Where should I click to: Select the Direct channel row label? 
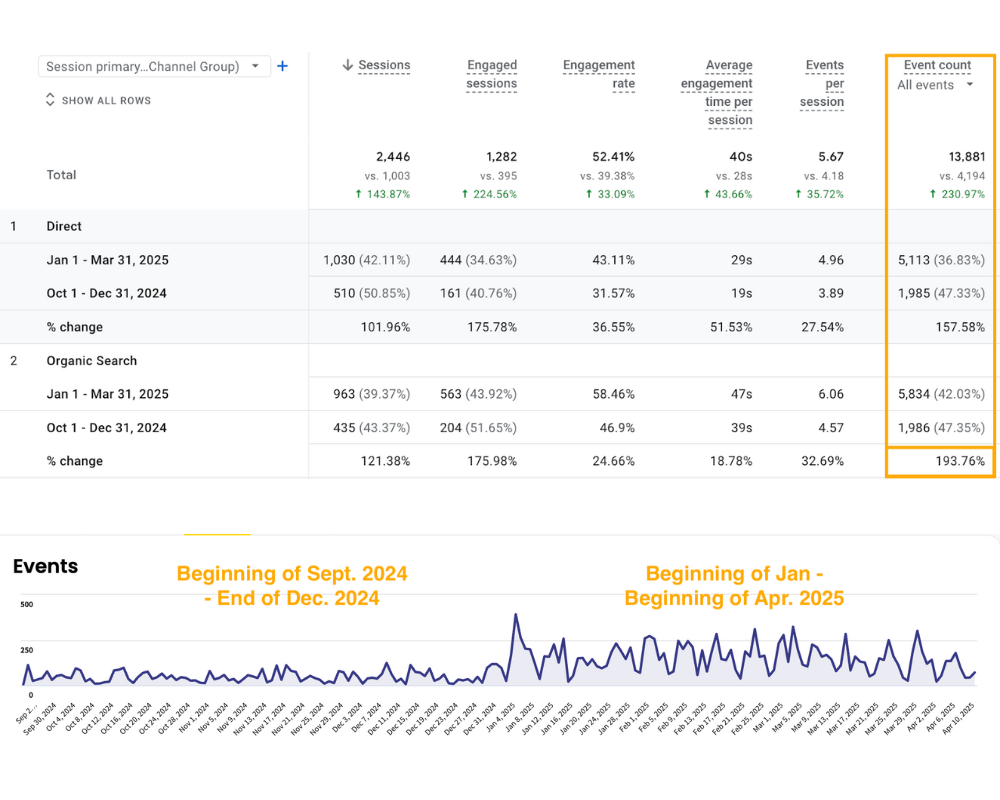[x=64, y=226]
